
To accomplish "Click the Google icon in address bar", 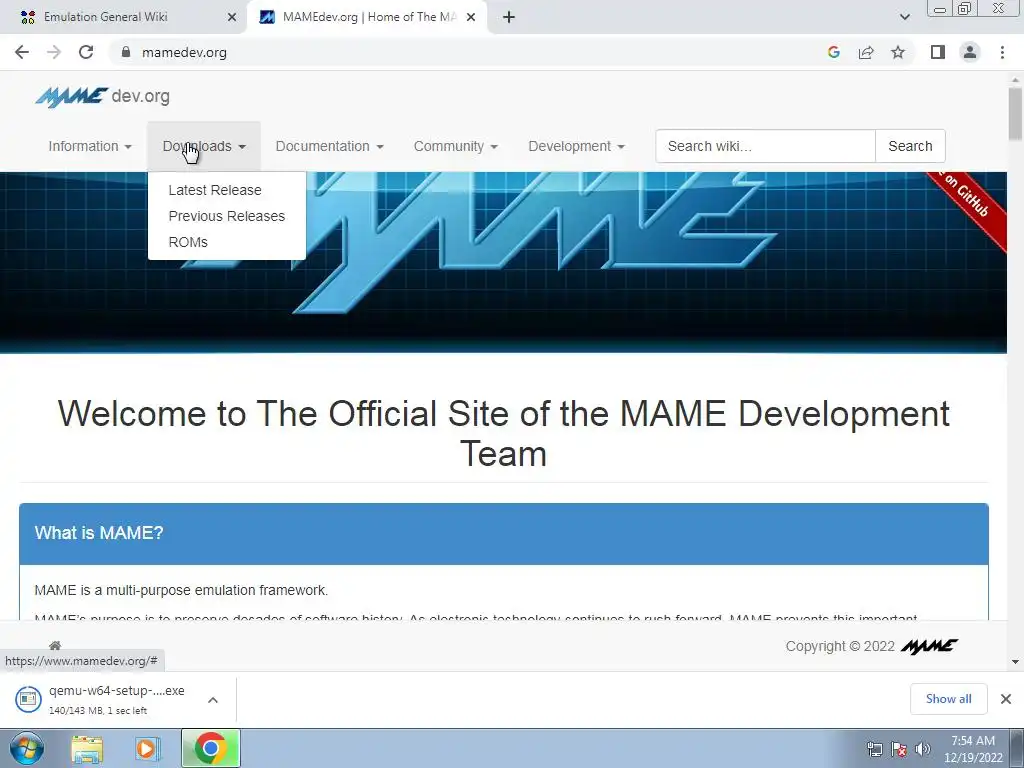I will (x=833, y=52).
